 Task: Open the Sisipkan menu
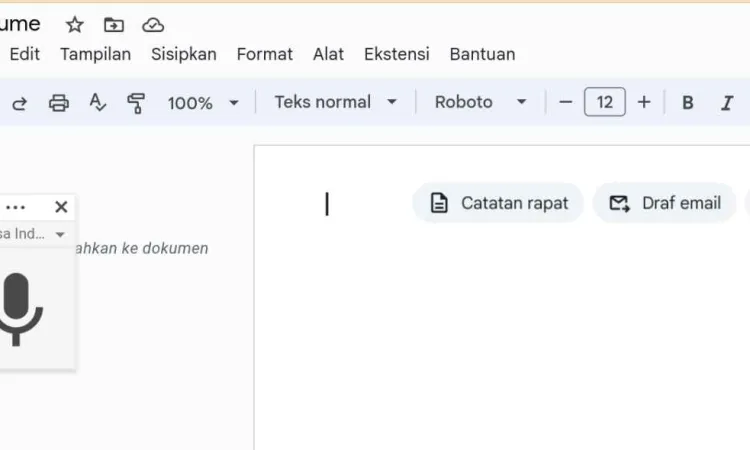click(184, 54)
